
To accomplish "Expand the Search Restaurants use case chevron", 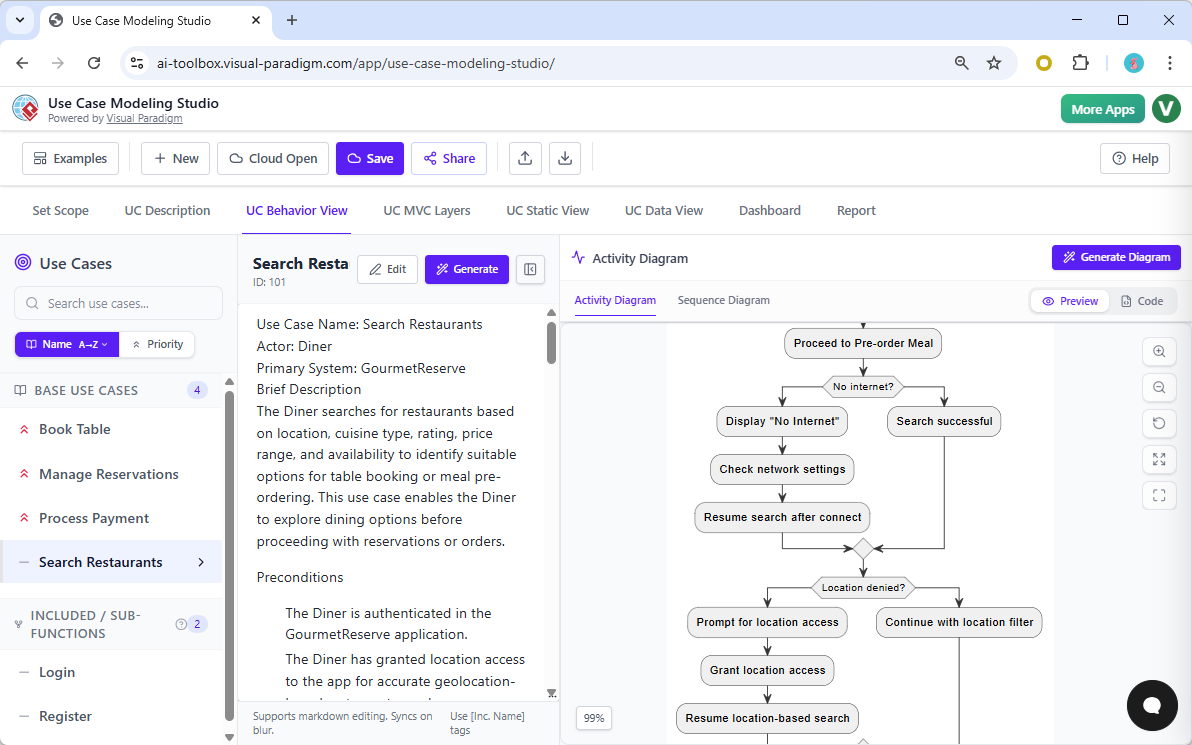I will (x=202, y=562).
